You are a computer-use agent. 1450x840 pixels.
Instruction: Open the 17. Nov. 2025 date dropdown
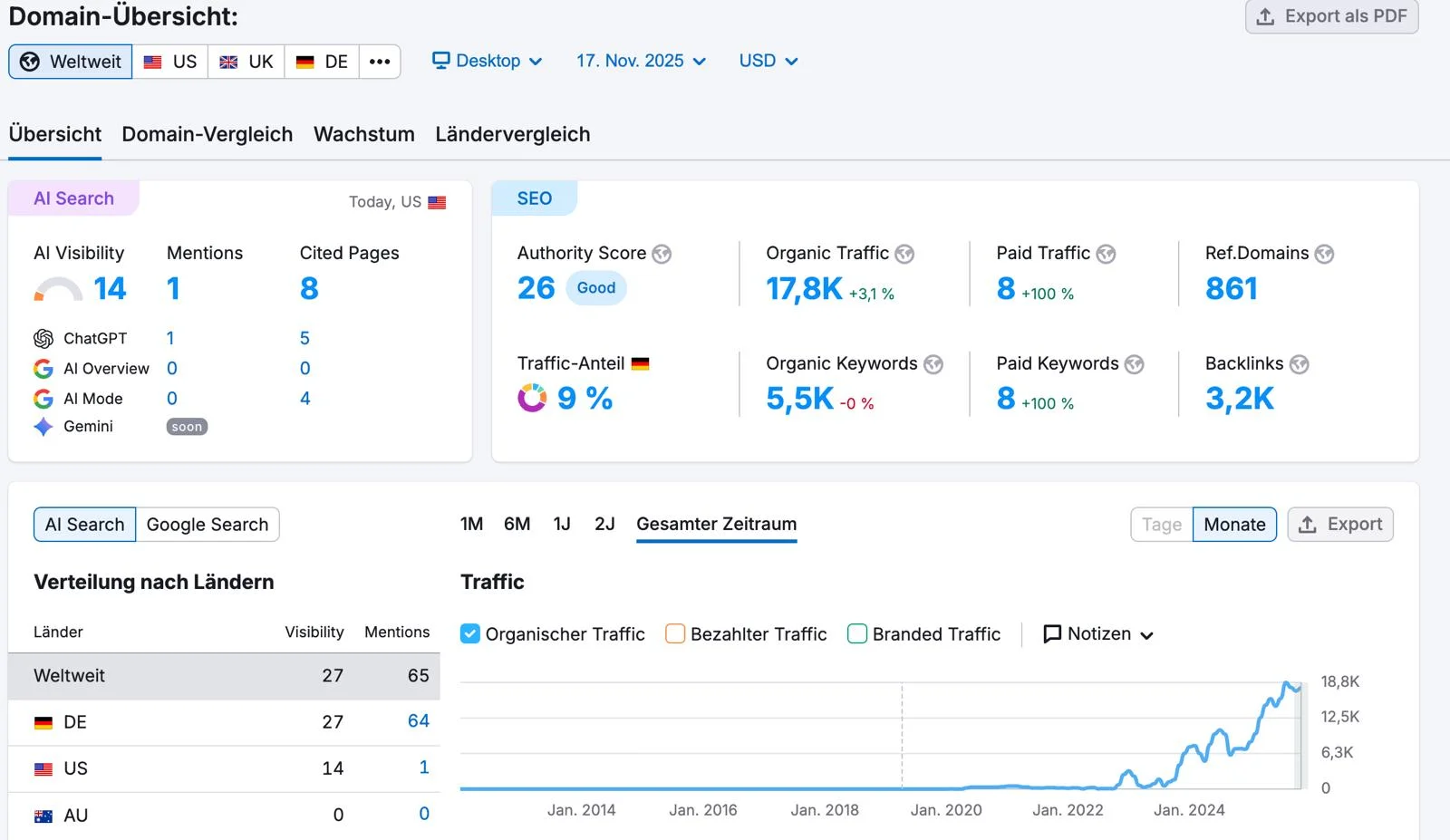click(641, 61)
